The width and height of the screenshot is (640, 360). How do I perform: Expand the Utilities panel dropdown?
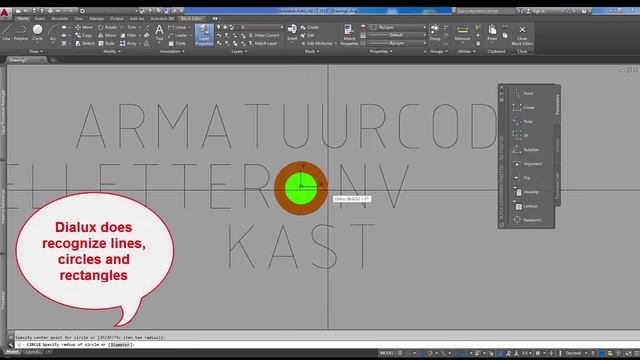click(466, 51)
